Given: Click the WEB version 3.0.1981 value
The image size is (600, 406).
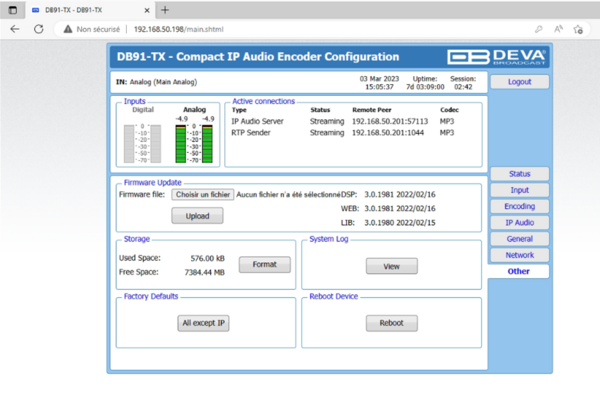Looking at the screenshot, I should point(399,209).
